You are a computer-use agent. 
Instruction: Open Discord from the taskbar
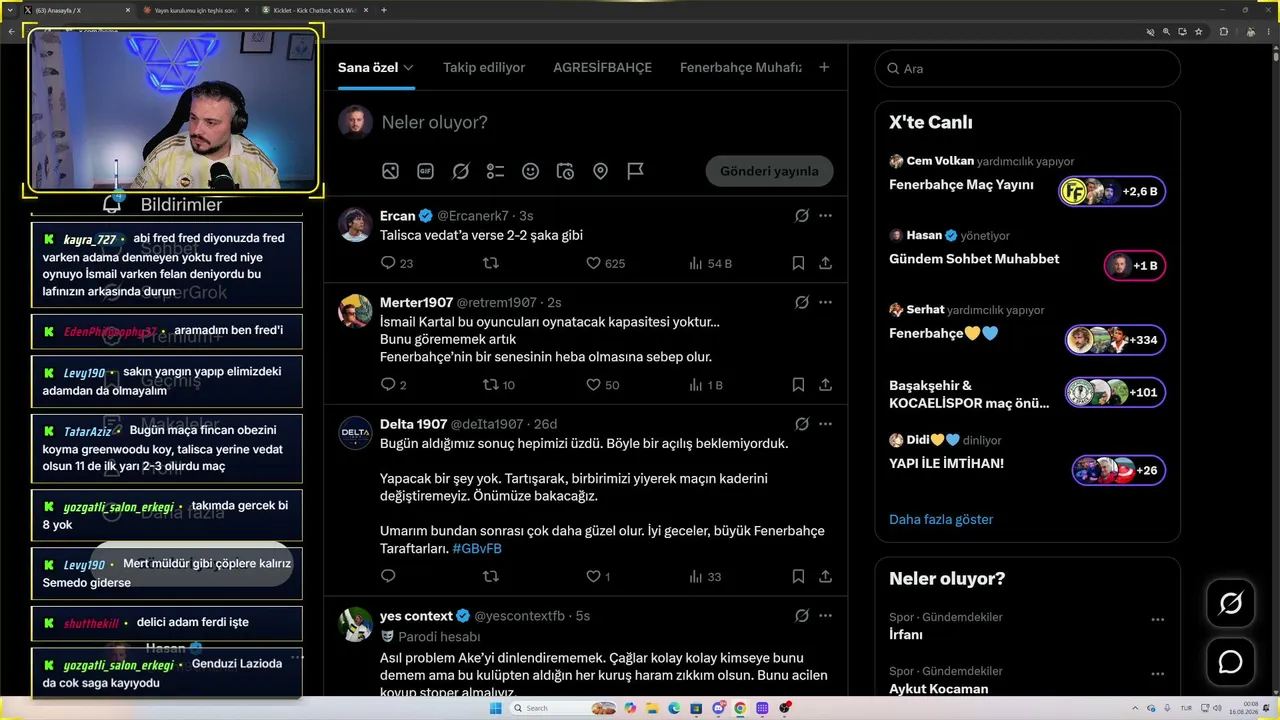718,708
